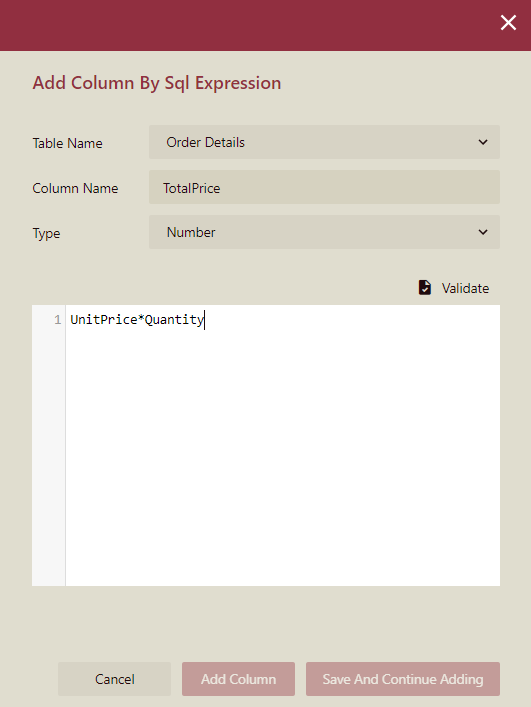The height and width of the screenshot is (707, 531).
Task: Click the Column Name label
Action: coord(75,188)
